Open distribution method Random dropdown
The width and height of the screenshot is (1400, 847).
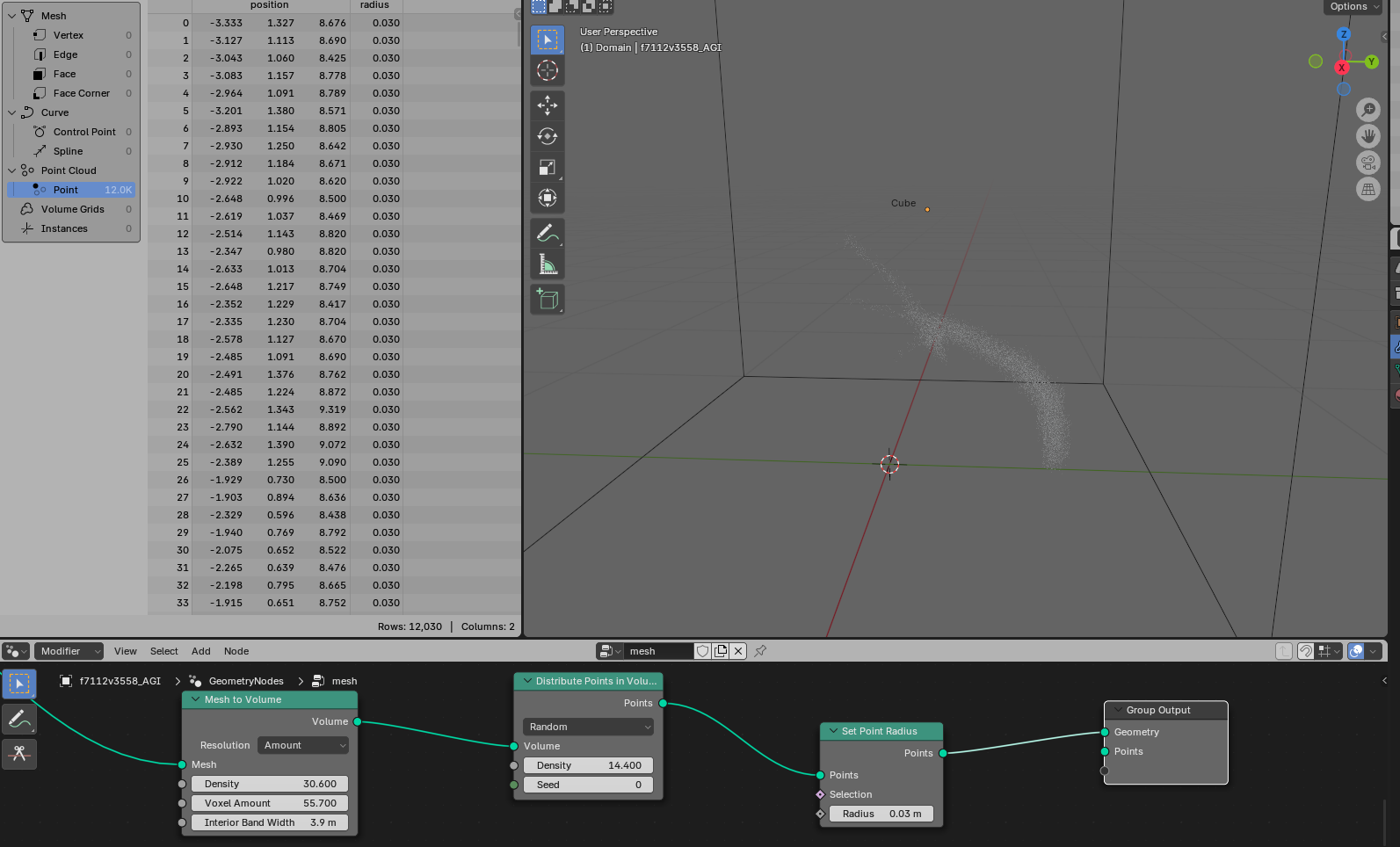588,727
